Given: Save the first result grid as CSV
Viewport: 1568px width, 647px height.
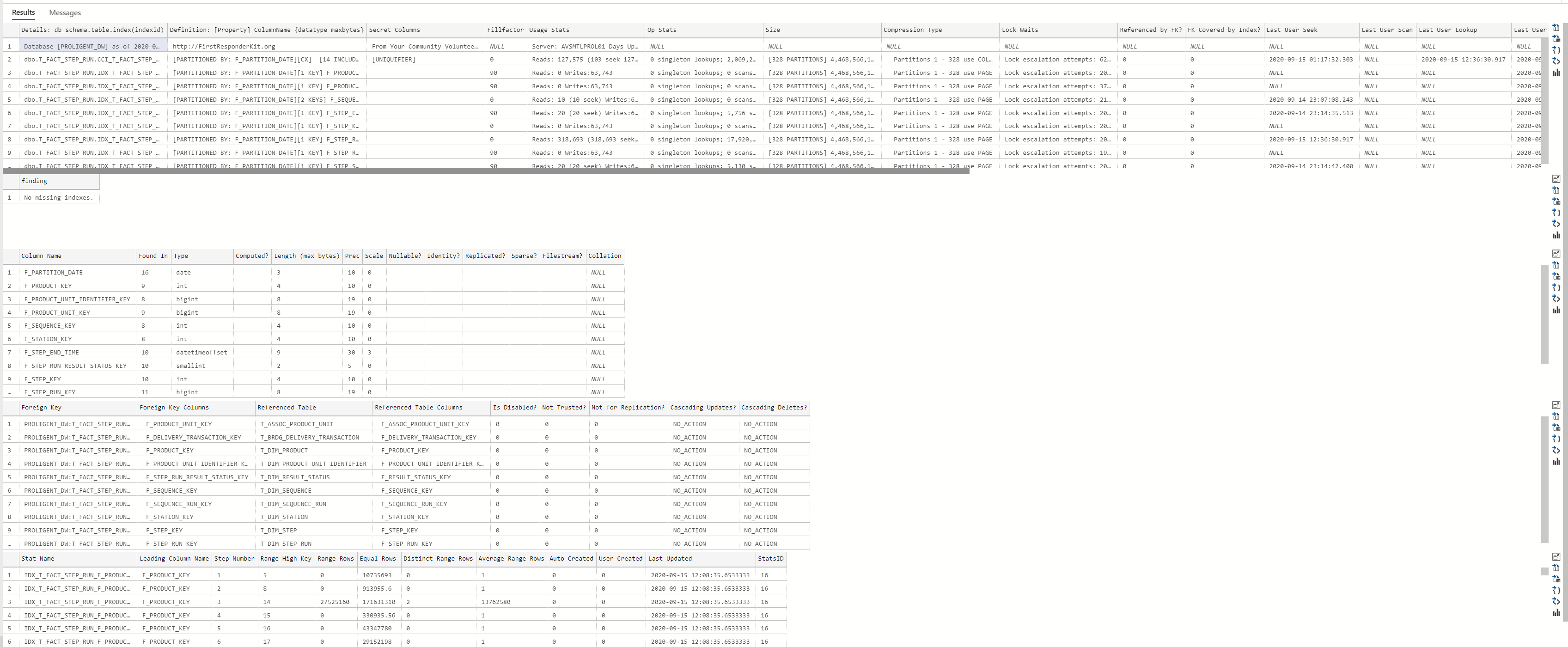Looking at the screenshot, I should click(x=1556, y=27).
